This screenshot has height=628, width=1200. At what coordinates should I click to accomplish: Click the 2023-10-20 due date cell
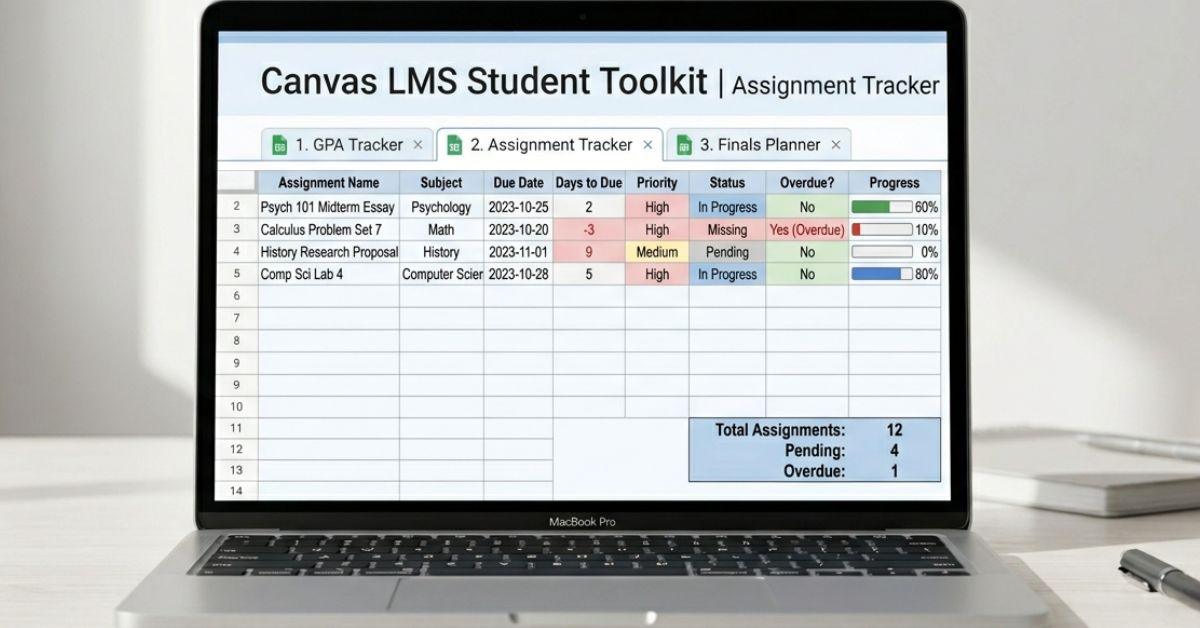pyautogui.click(x=518, y=229)
